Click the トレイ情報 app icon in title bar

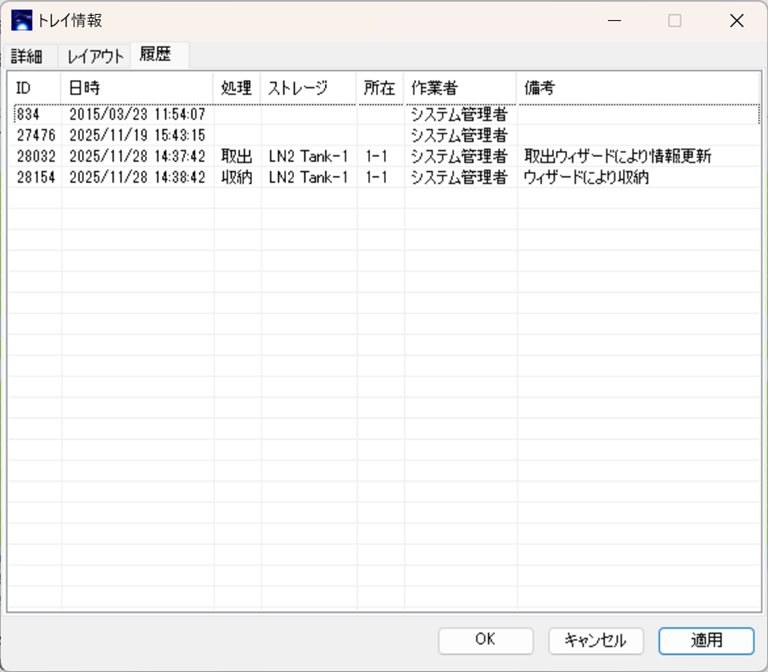pyautogui.click(x=21, y=20)
